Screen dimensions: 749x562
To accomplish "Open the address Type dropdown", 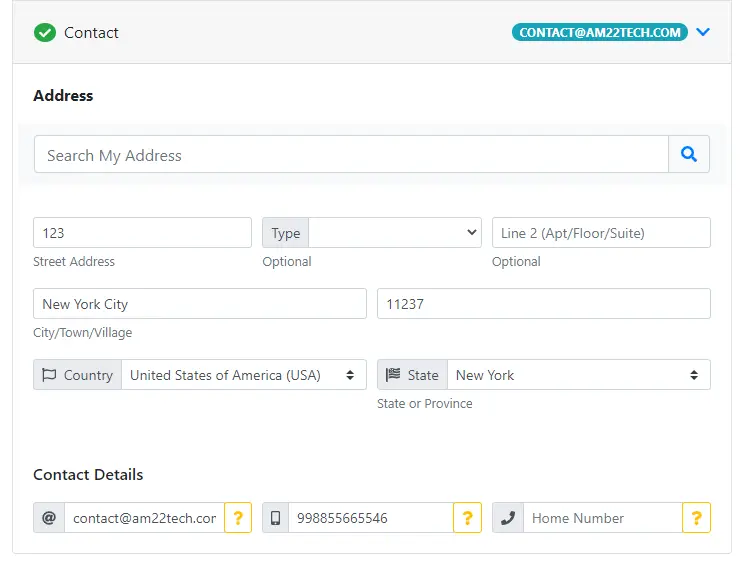I will pyautogui.click(x=395, y=233).
